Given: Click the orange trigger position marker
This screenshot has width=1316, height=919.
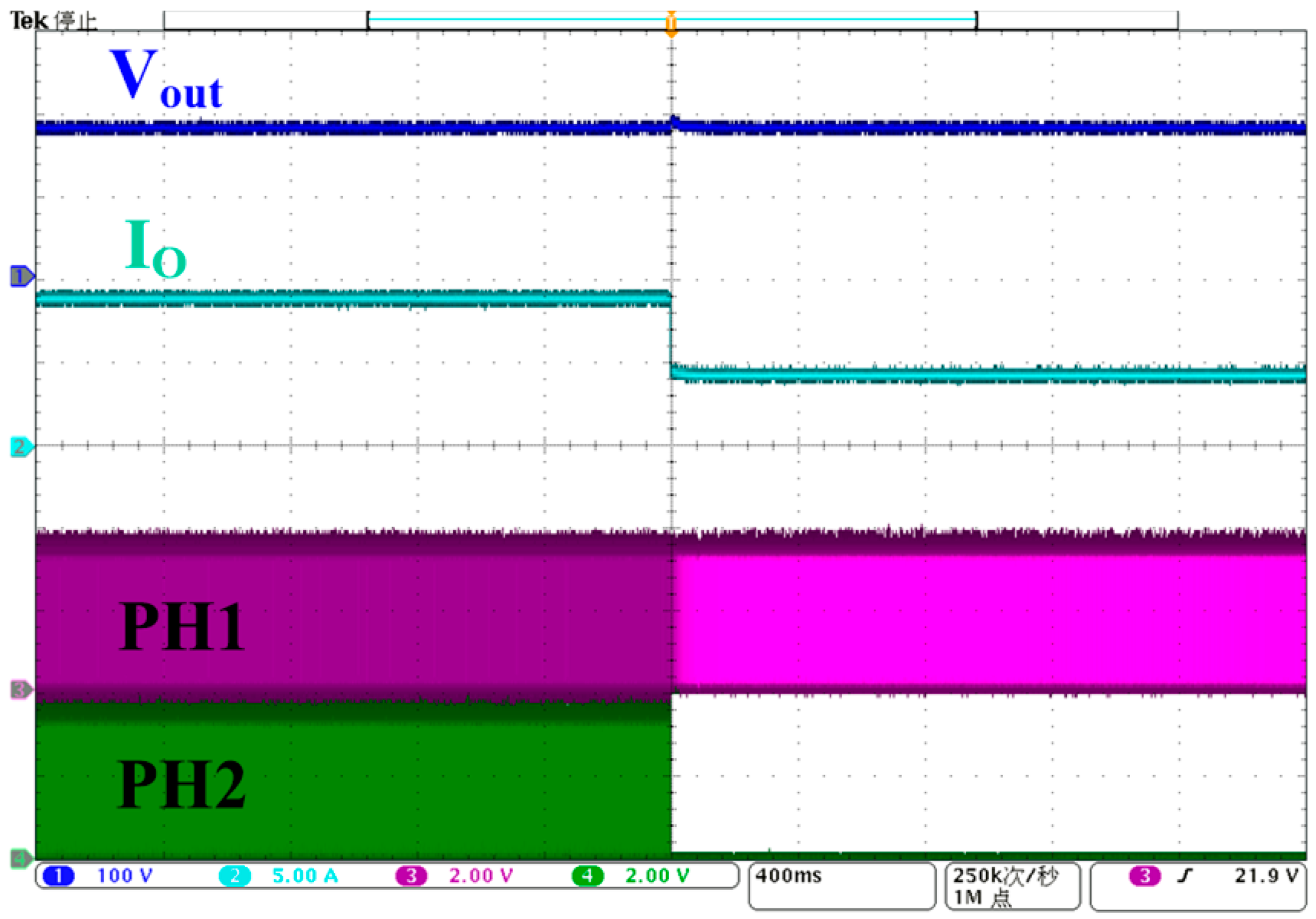Looking at the screenshot, I should pyautogui.click(x=671, y=25).
